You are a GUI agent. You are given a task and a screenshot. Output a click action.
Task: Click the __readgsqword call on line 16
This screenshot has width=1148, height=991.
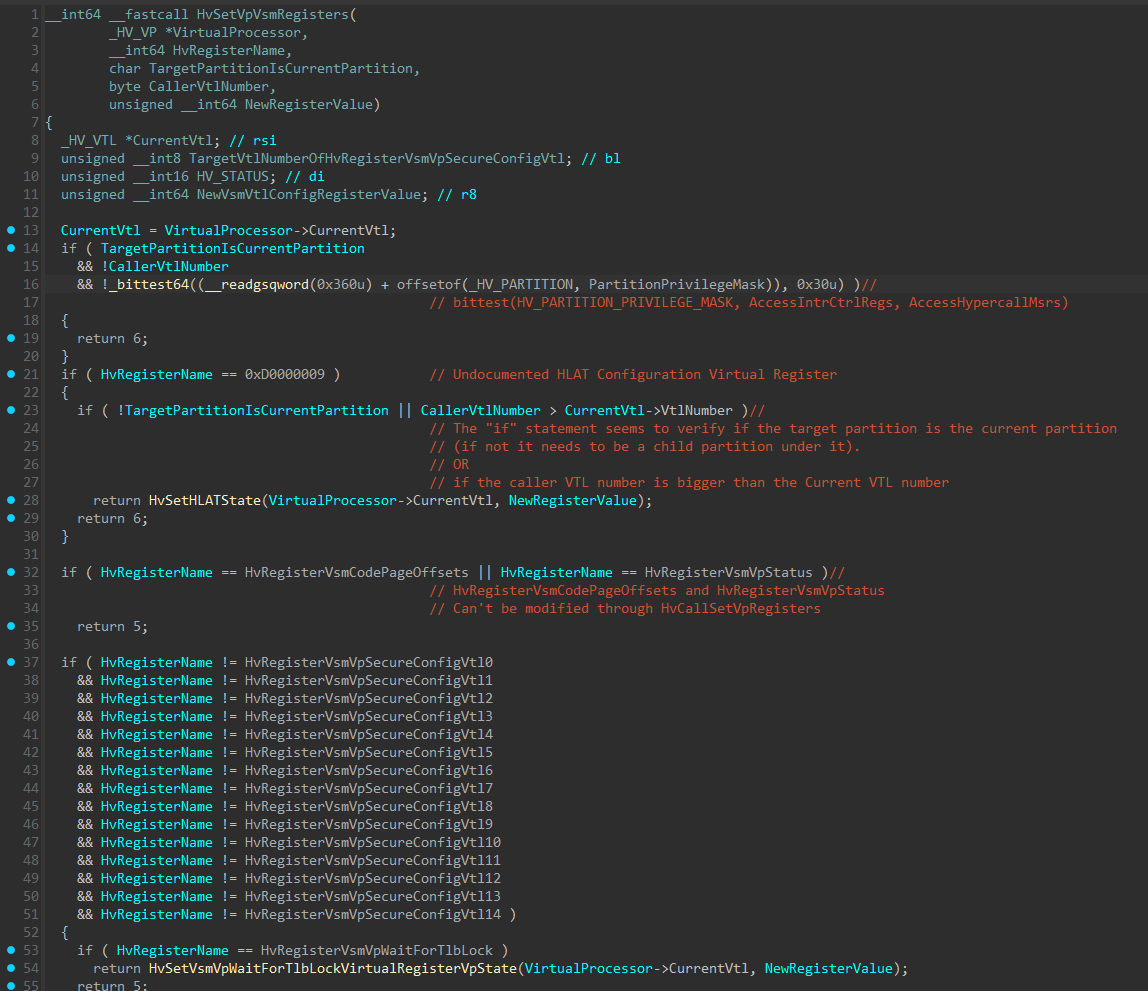pos(256,285)
